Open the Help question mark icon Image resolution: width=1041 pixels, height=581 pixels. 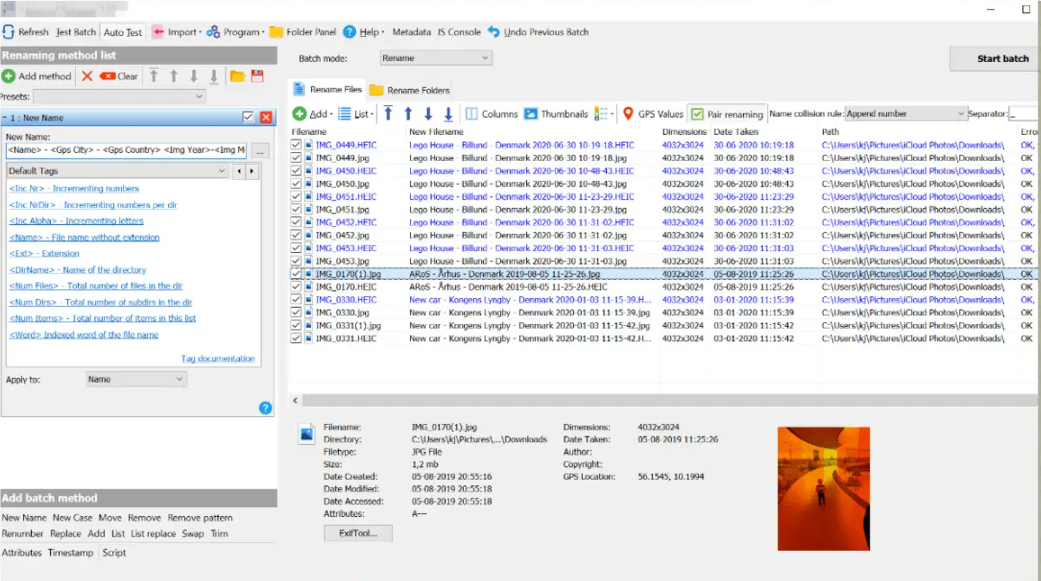pos(349,32)
